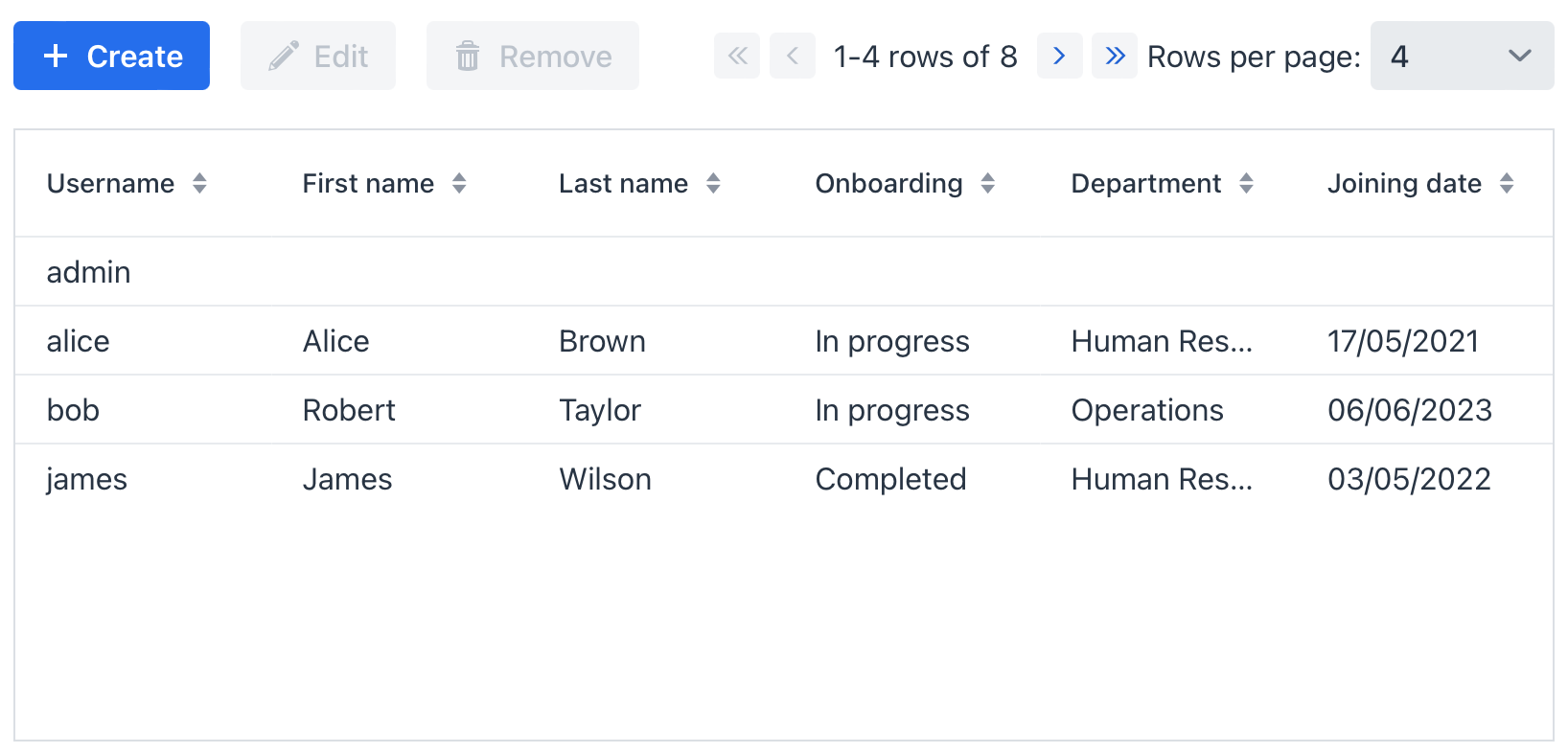The height and width of the screenshot is (753, 1568).
Task: Select the Last name column header
Action: click(x=623, y=183)
